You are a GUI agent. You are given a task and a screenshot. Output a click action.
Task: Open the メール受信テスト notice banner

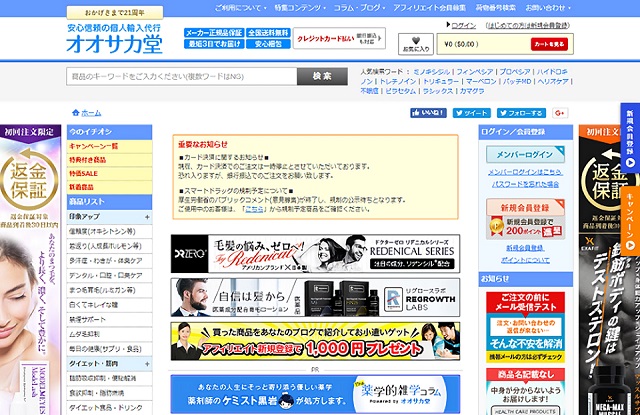525,327
